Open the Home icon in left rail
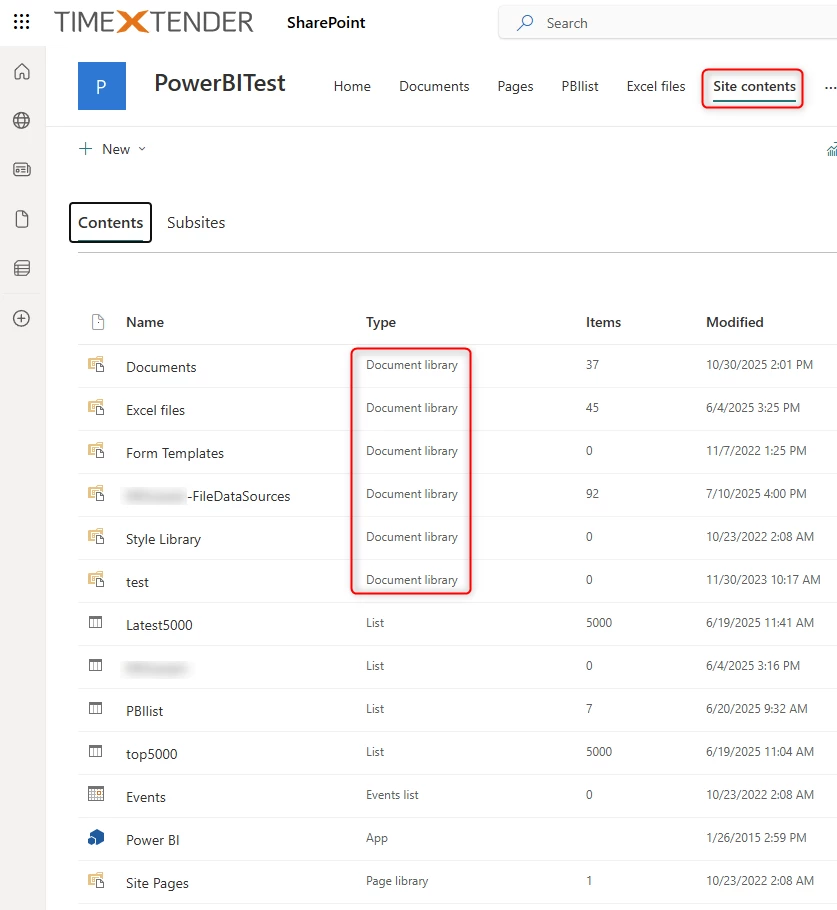Image resolution: width=837 pixels, height=910 pixels. click(x=22, y=71)
